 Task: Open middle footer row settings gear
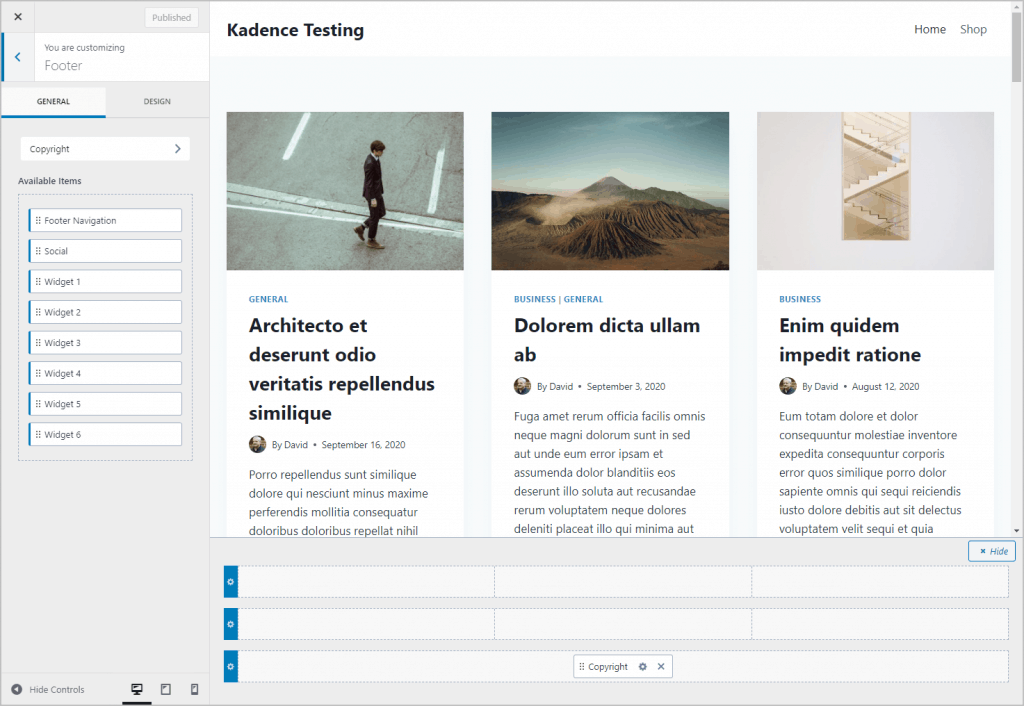pyautogui.click(x=230, y=623)
